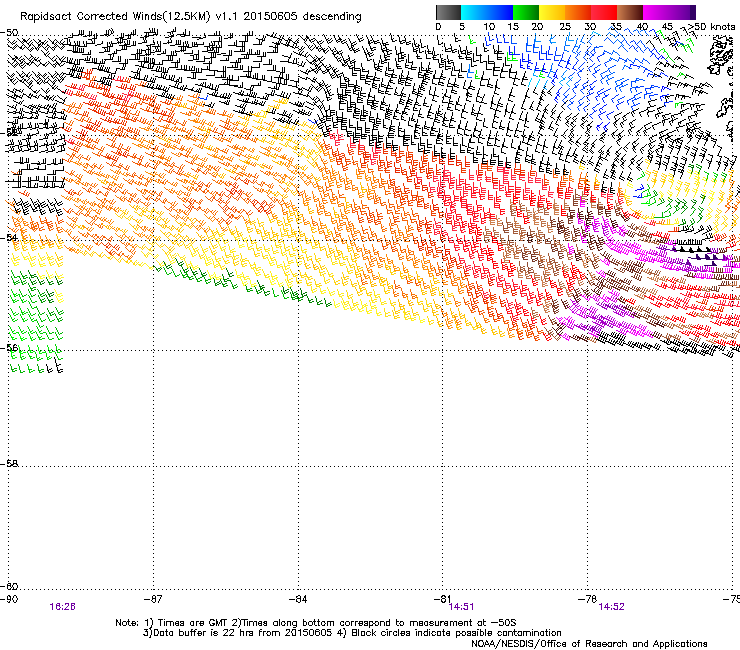Click the -56 latitude axis label
The width and height of the screenshot is (740, 650).
9,347
